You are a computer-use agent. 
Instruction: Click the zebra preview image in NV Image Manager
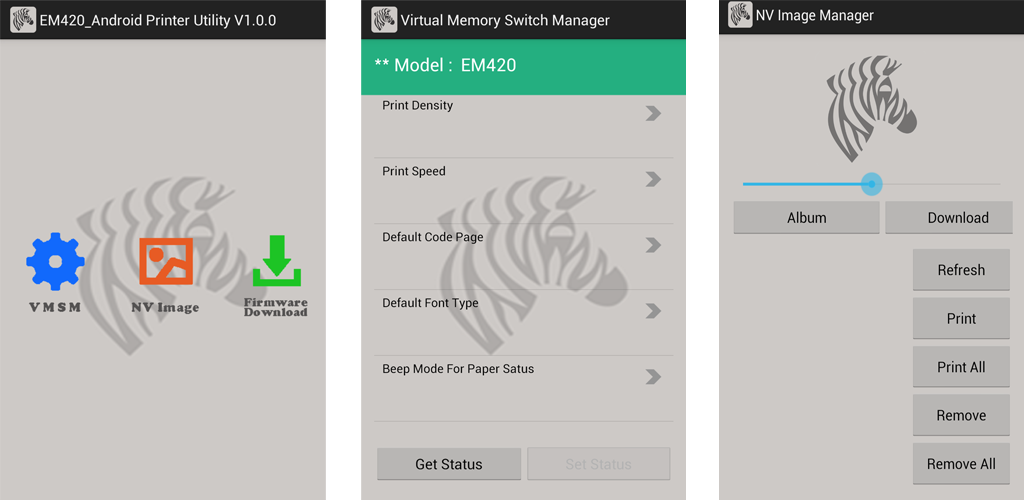pos(871,108)
